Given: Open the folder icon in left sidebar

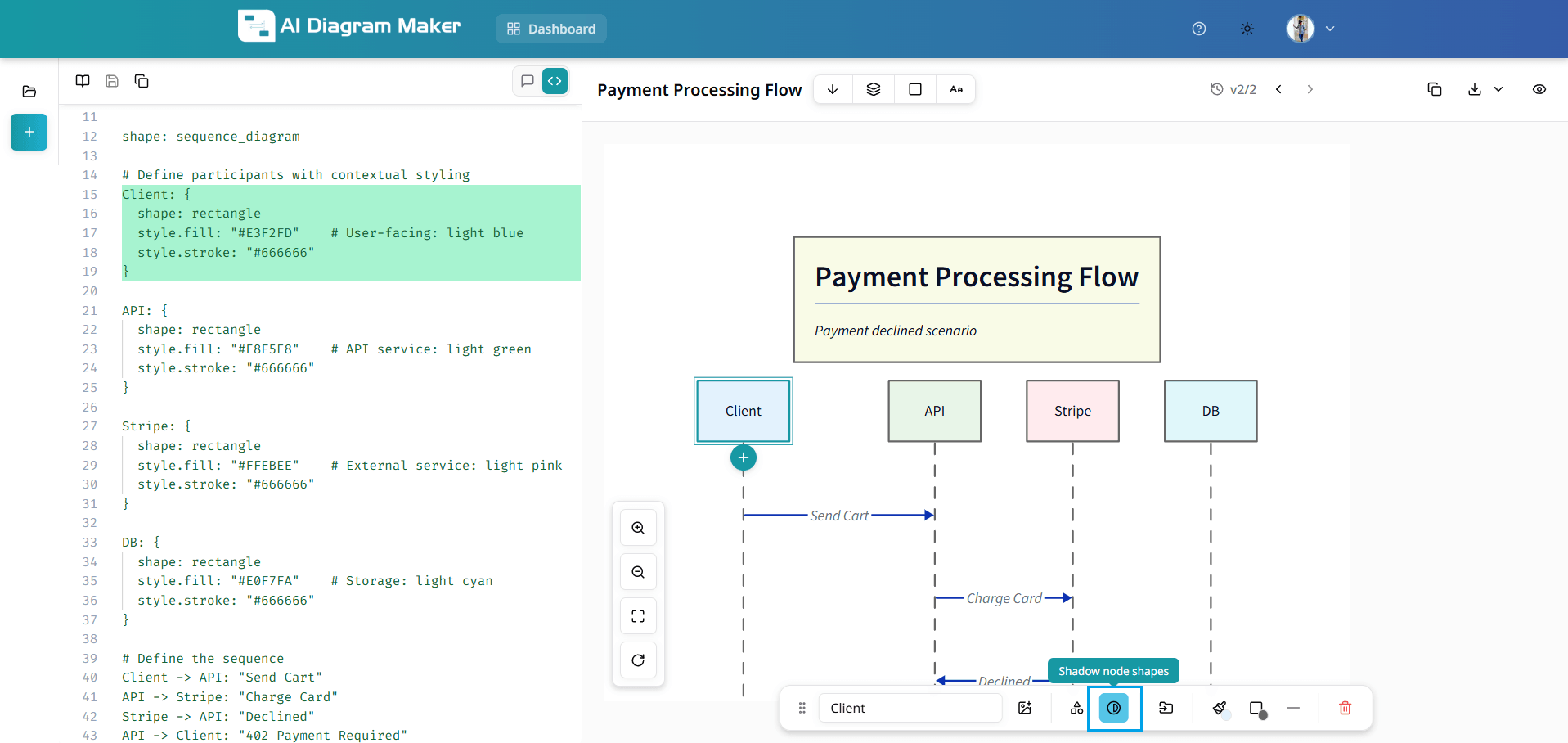Looking at the screenshot, I should coord(29,91).
